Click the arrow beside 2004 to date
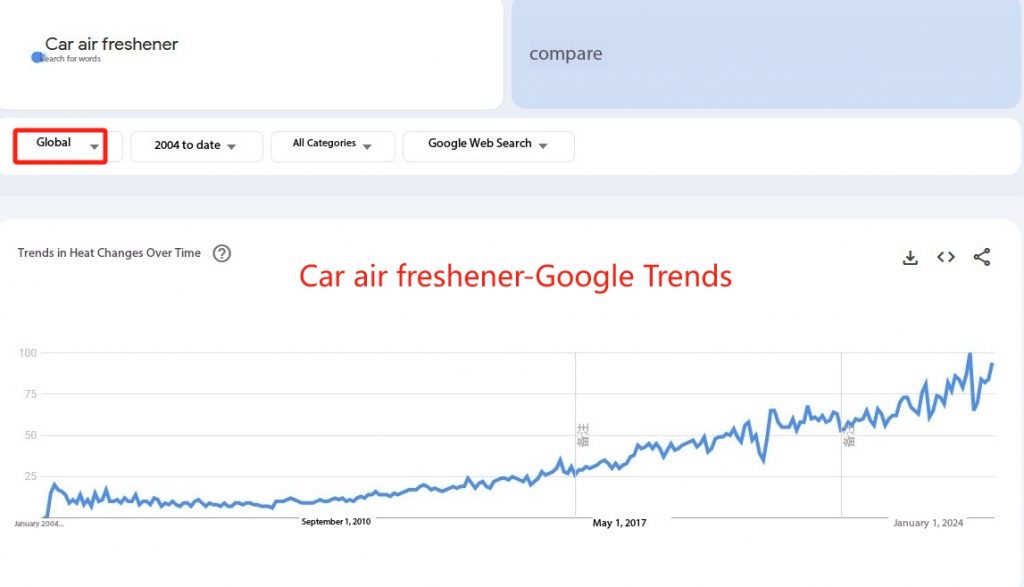 point(231,147)
